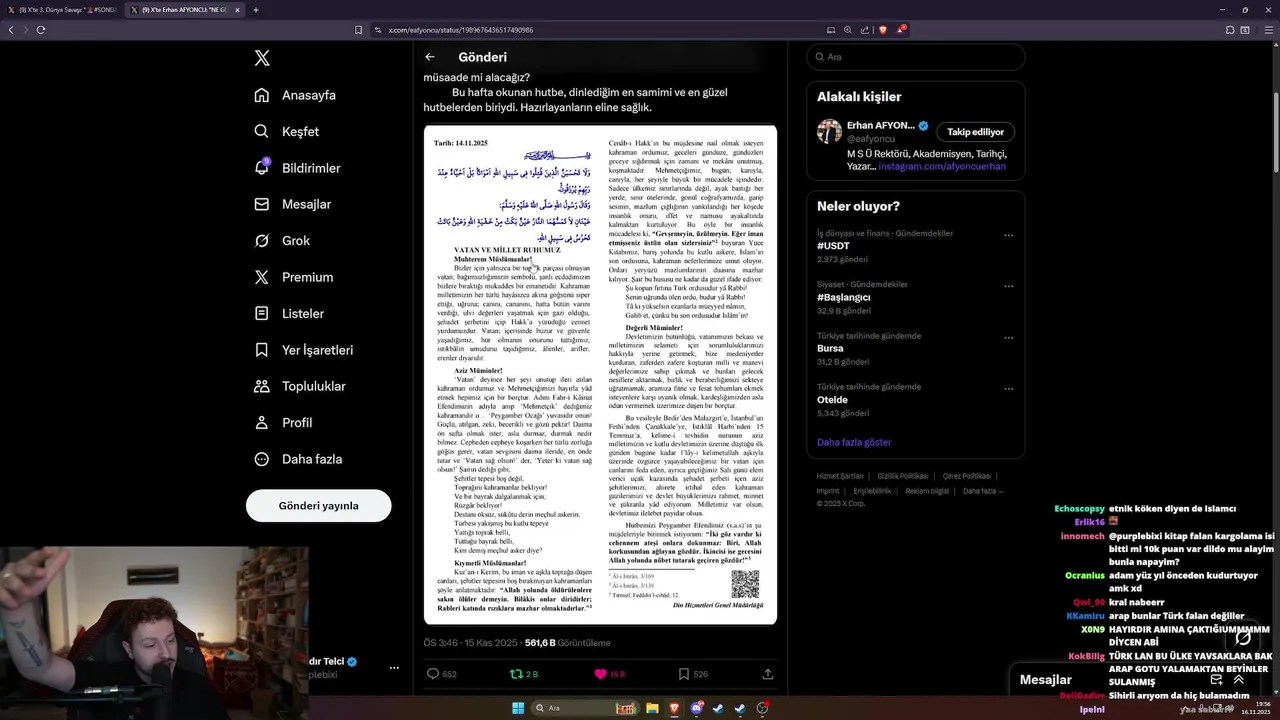
Task: Go back using the Gönderi back arrow
Action: (x=430, y=57)
